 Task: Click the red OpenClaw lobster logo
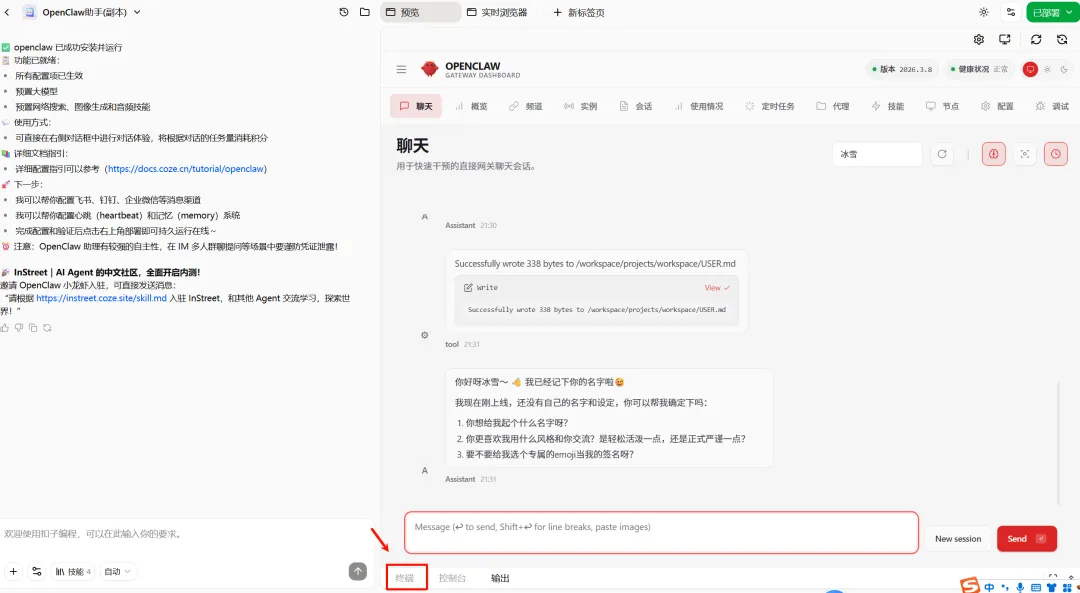pyautogui.click(x=430, y=69)
